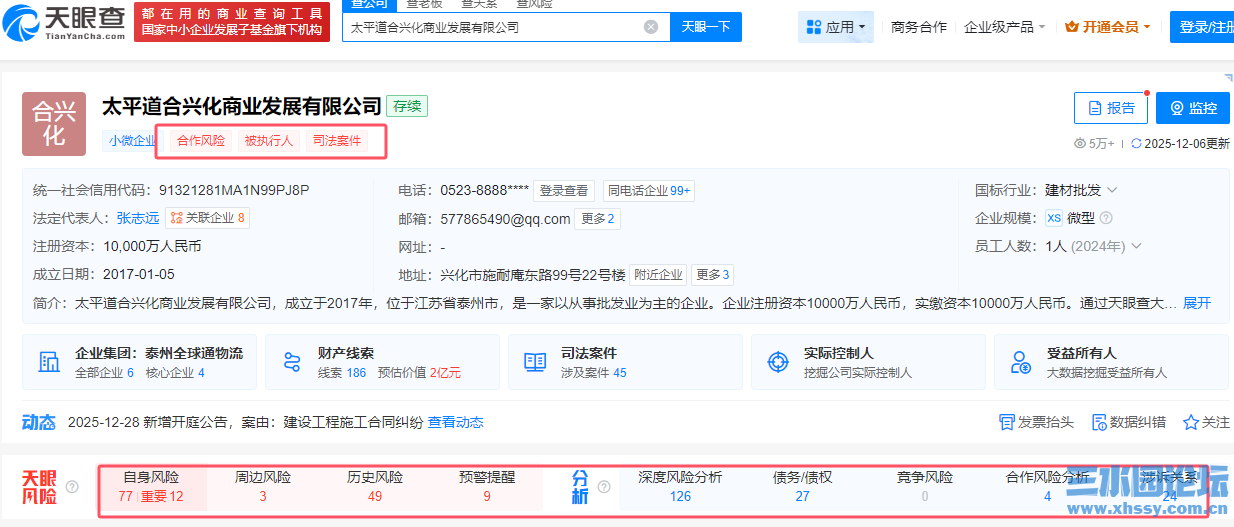Click the 关注 star to follow company
The height and width of the screenshot is (527, 1234).
pyautogui.click(x=1191, y=423)
